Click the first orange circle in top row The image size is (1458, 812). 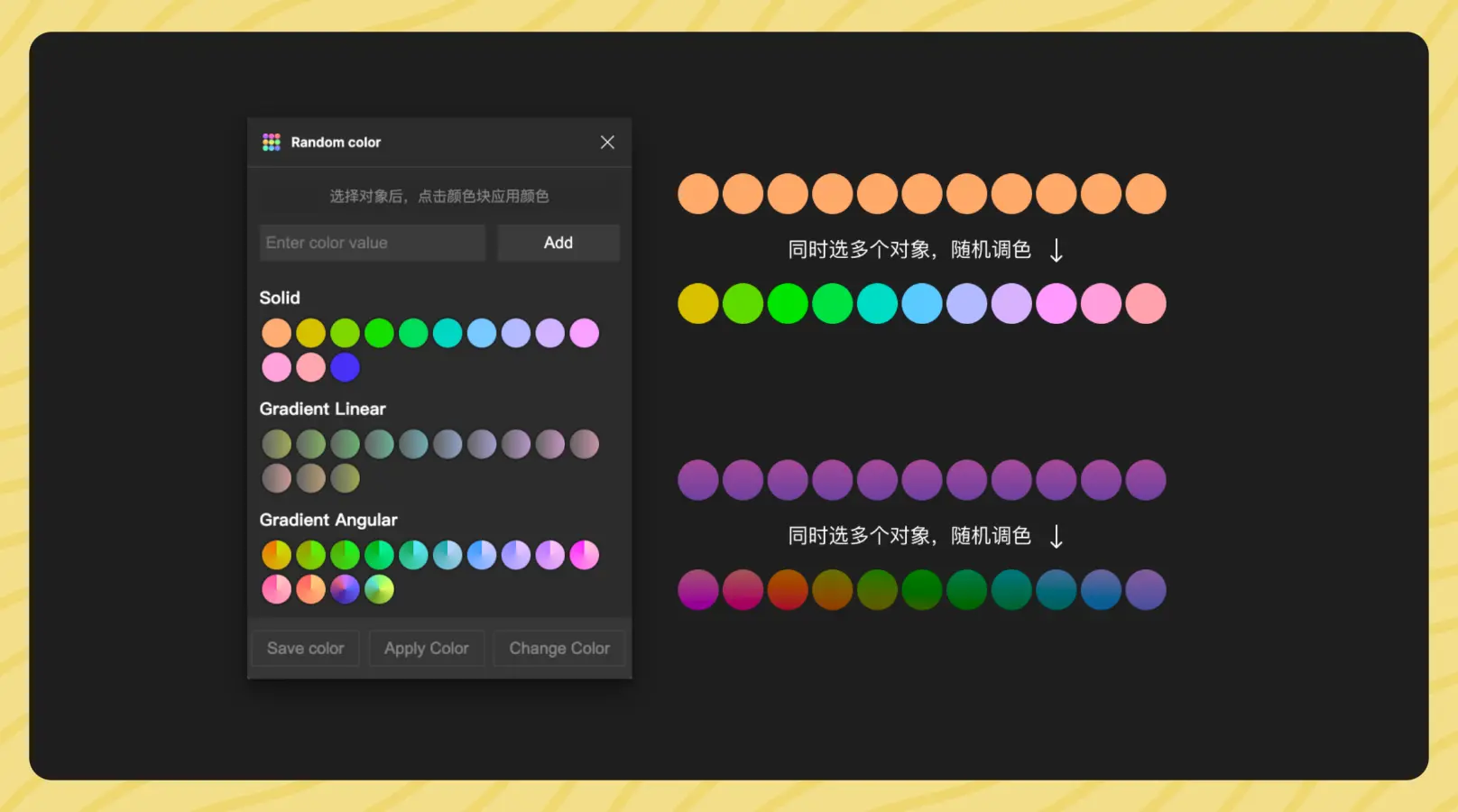[x=697, y=194]
